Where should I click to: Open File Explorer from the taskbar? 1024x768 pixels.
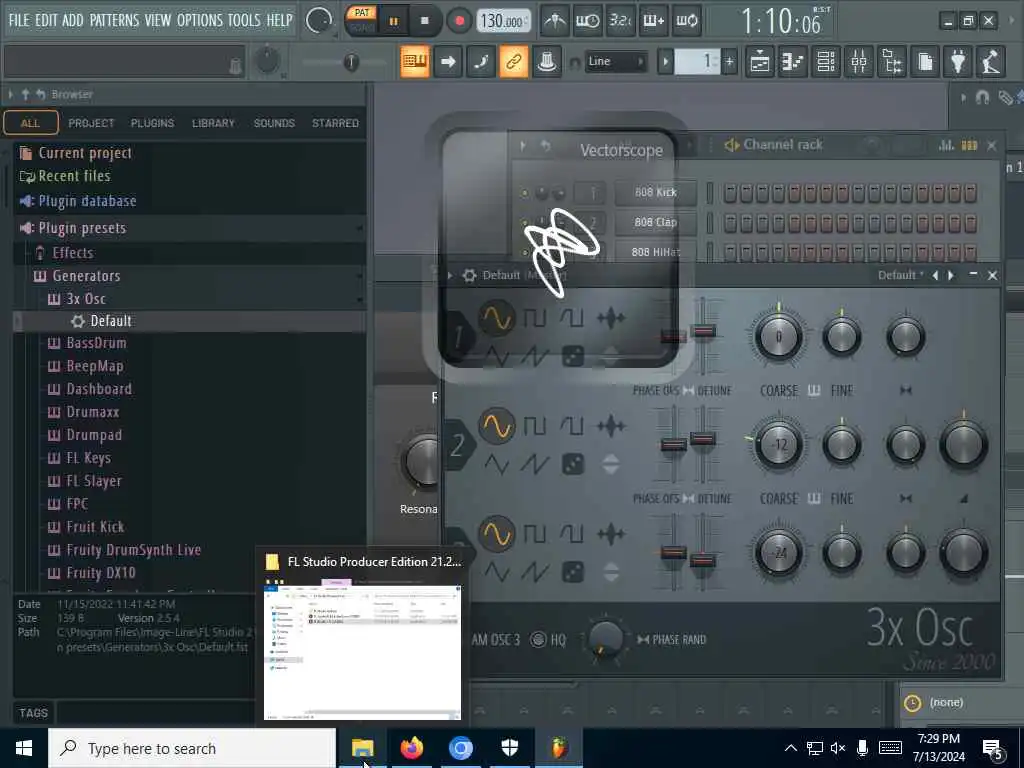click(x=362, y=748)
